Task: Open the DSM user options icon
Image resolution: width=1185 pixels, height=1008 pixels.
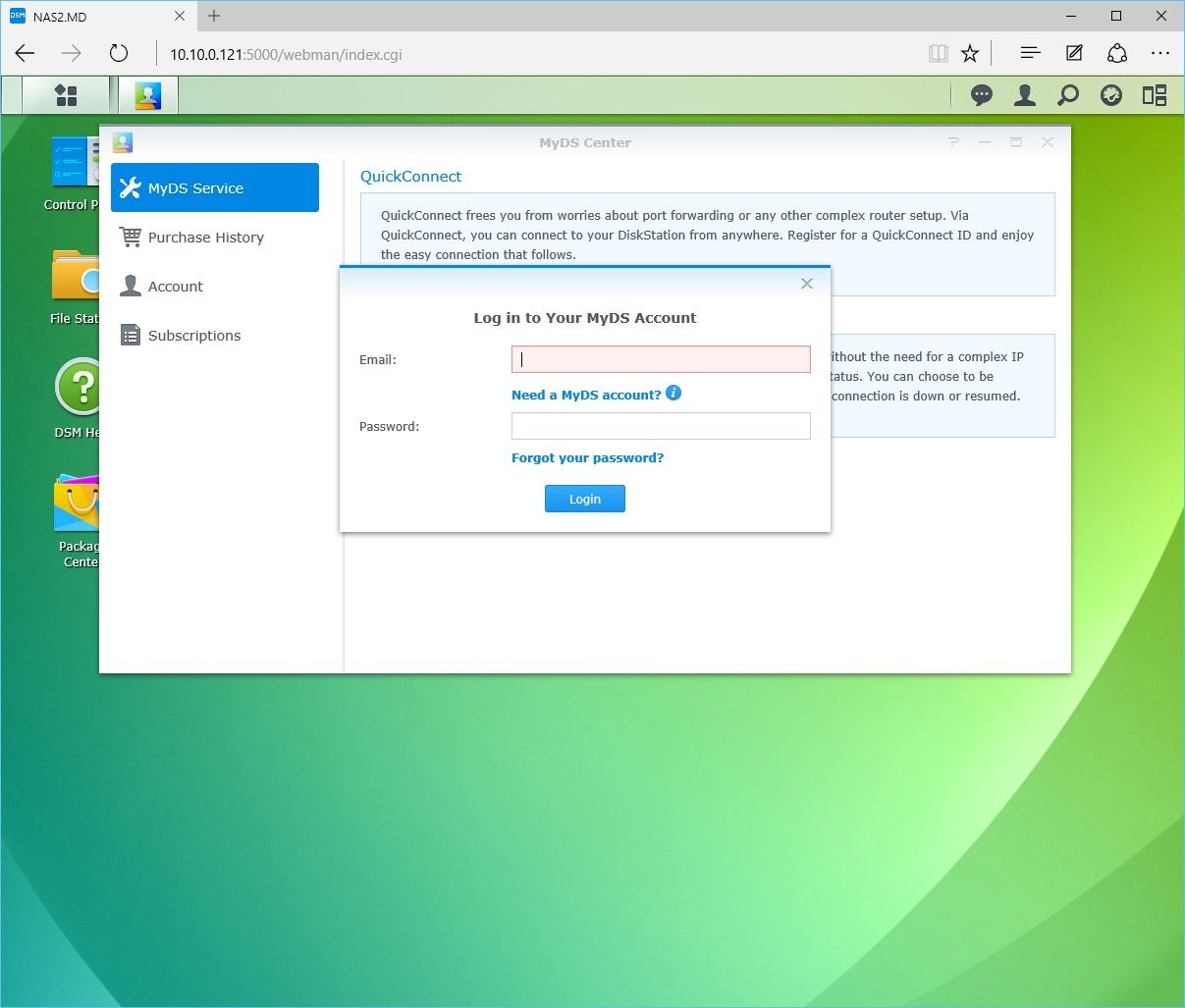Action: 1025,95
